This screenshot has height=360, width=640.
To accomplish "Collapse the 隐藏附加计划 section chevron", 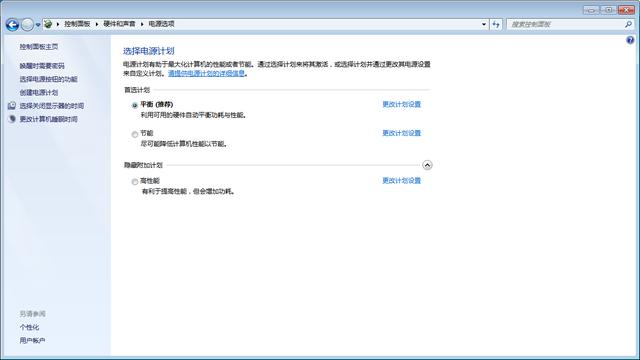I will tap(427, 165).
